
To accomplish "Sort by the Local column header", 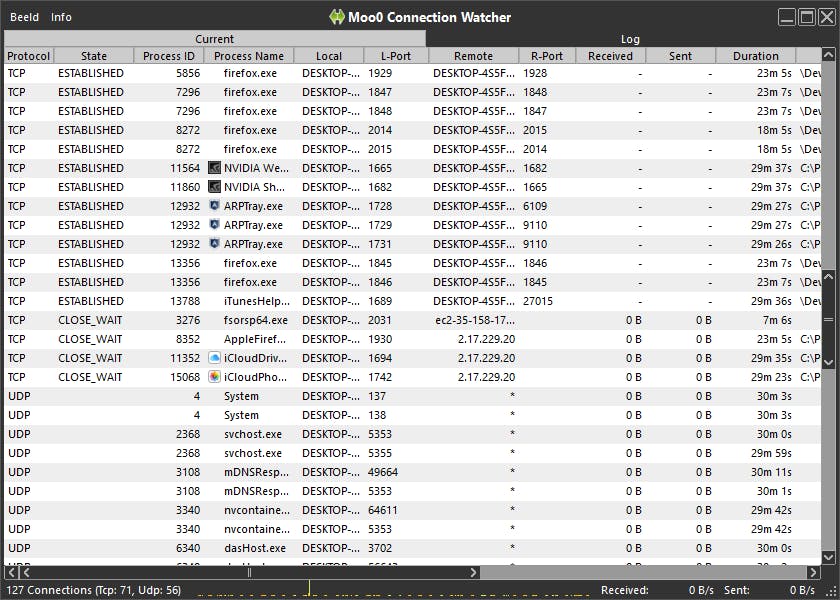I will [329, 56].
